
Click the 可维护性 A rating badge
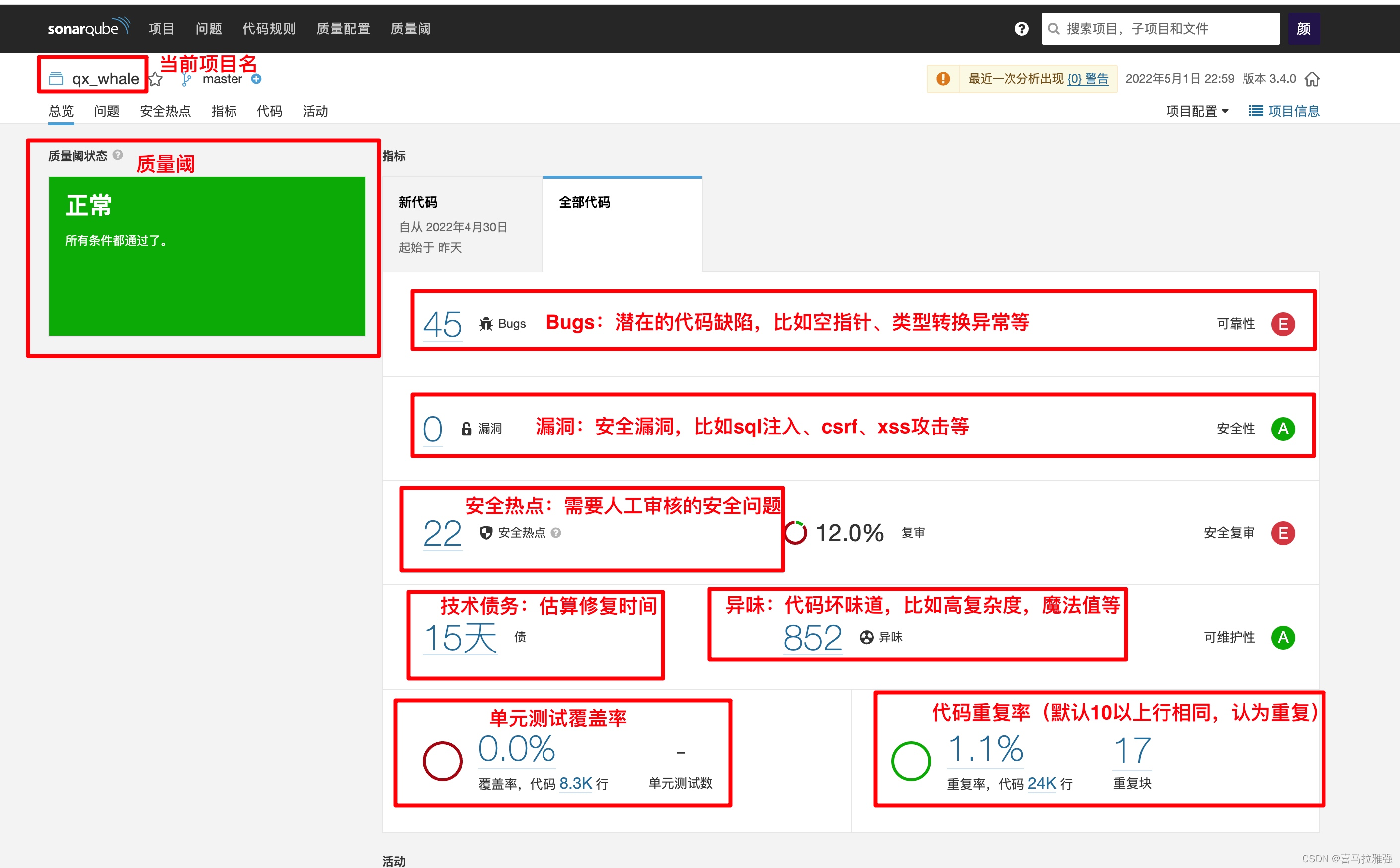[1282, 637]
